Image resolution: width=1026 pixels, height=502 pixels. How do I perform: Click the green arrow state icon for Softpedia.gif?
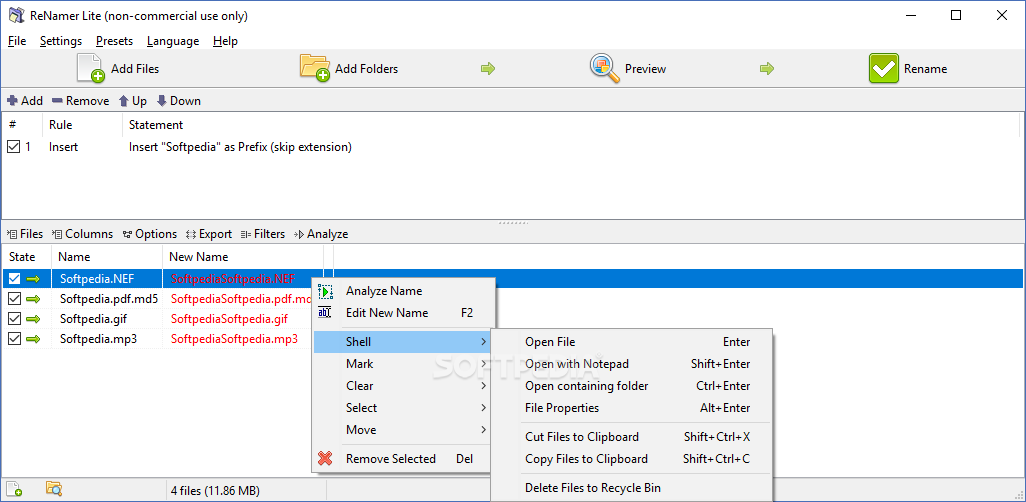pyautogui.click(x=33, y=319)
